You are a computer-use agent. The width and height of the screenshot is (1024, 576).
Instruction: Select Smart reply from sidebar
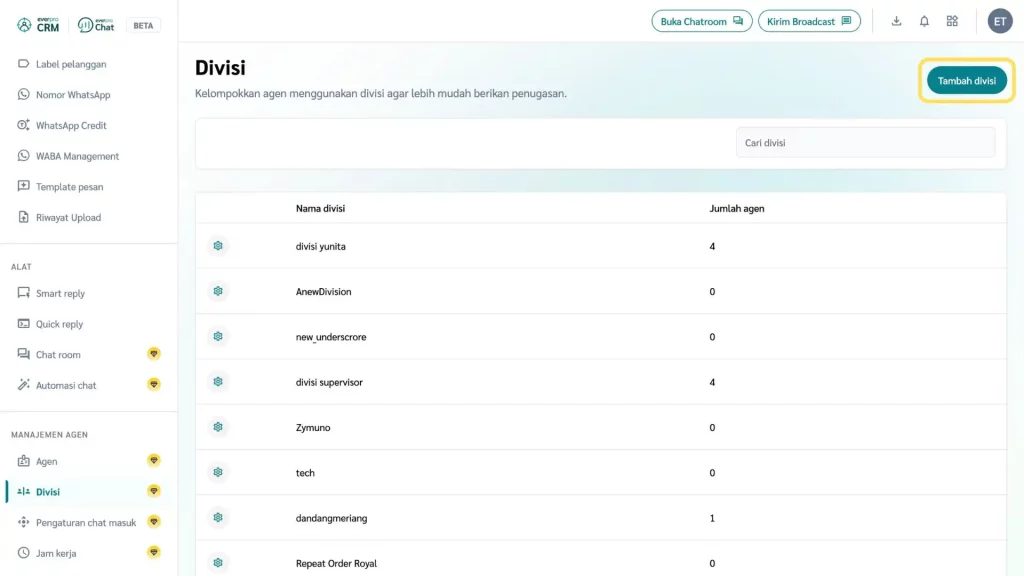(x=60, y=294)
